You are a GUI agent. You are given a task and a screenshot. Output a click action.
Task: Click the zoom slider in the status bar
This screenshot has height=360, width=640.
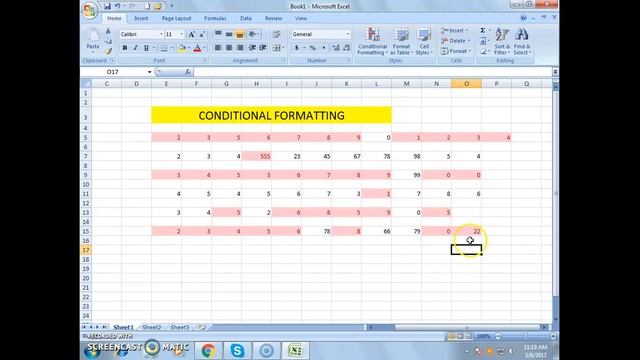pos(525,336)
